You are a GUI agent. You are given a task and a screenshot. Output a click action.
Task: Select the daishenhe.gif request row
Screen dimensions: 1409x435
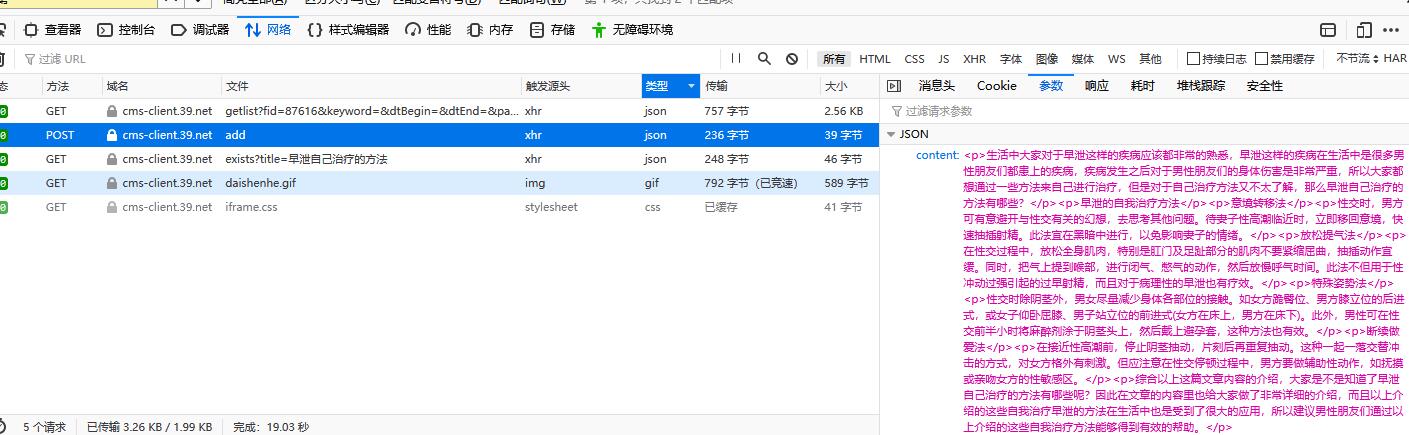[x=439, y=182]
